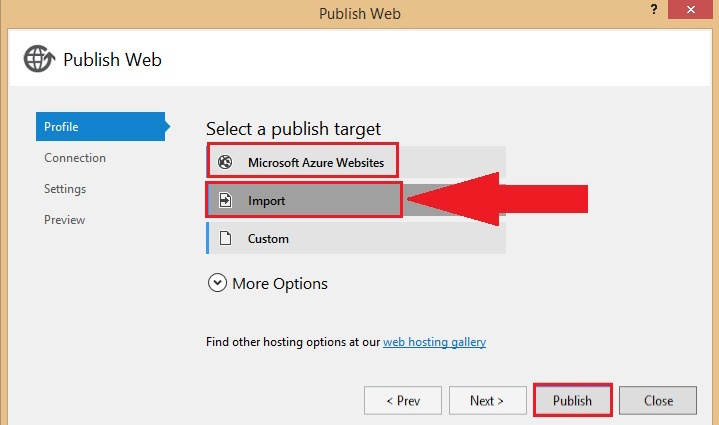
Task: Open the Settings step
Action: pos(65,189)
